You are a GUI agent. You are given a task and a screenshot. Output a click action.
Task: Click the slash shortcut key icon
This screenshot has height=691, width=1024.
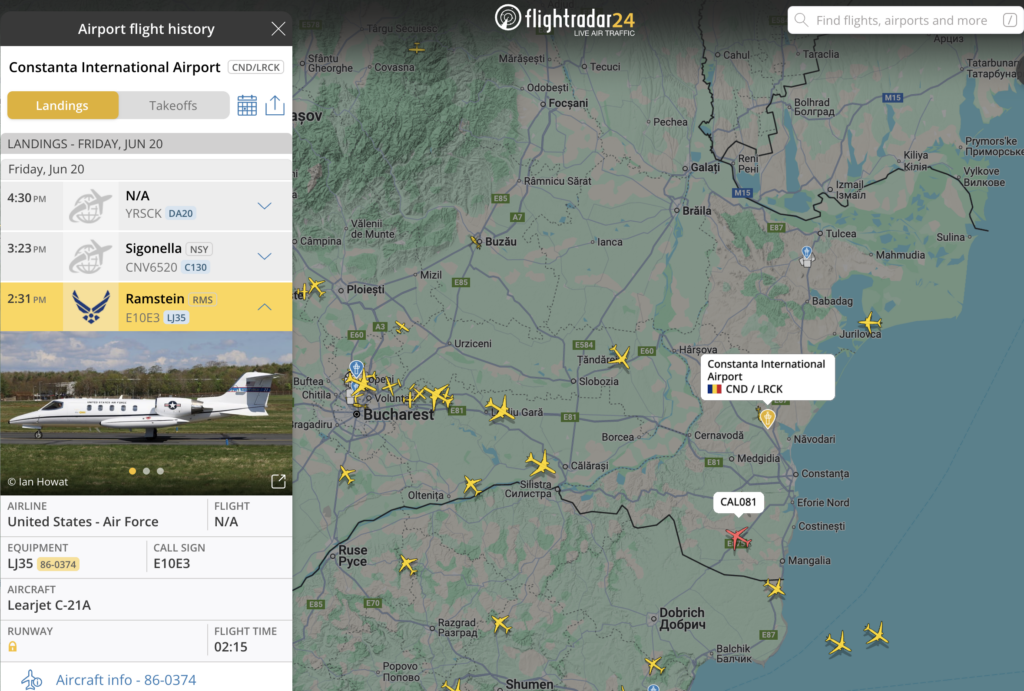tap(1010, 20)
